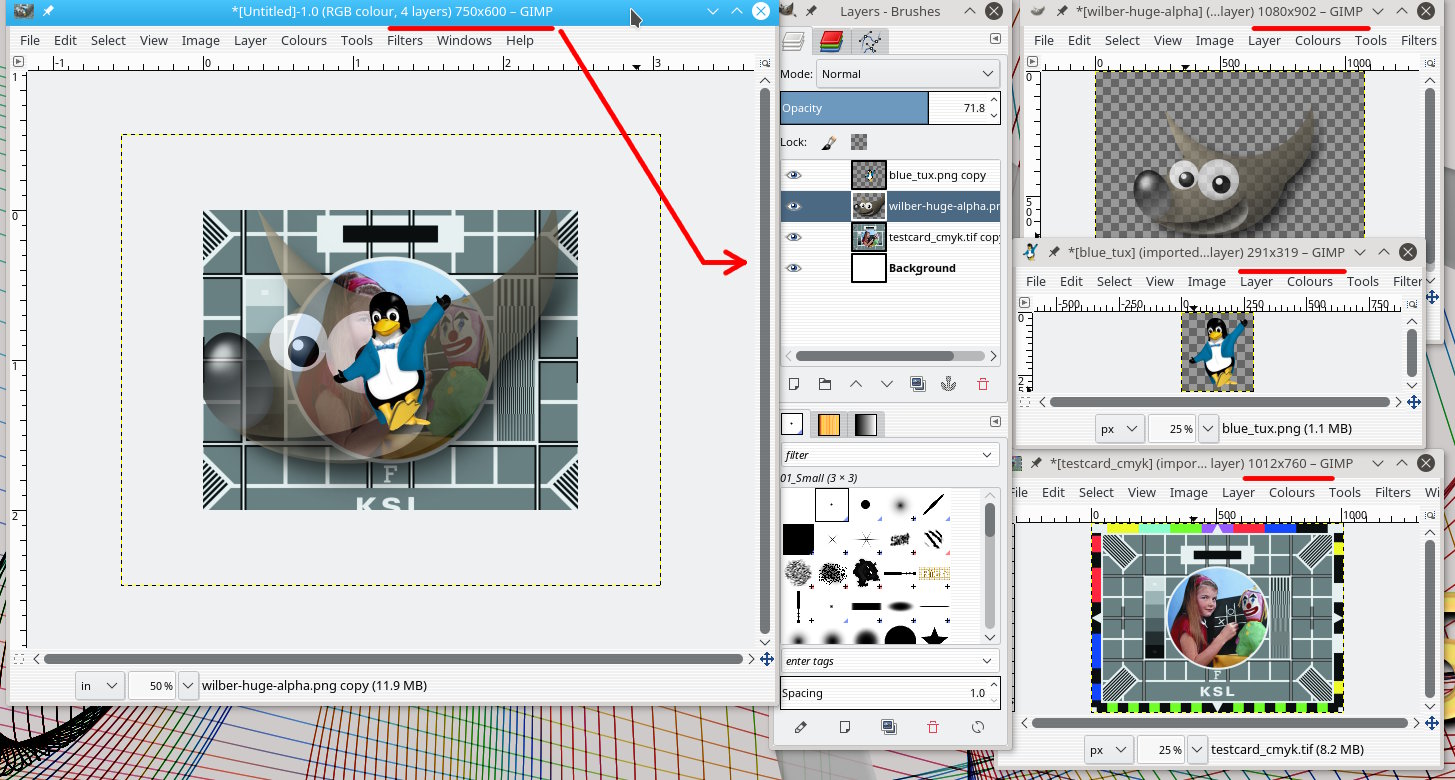Toggle quick mask in Untitled window

18,659
